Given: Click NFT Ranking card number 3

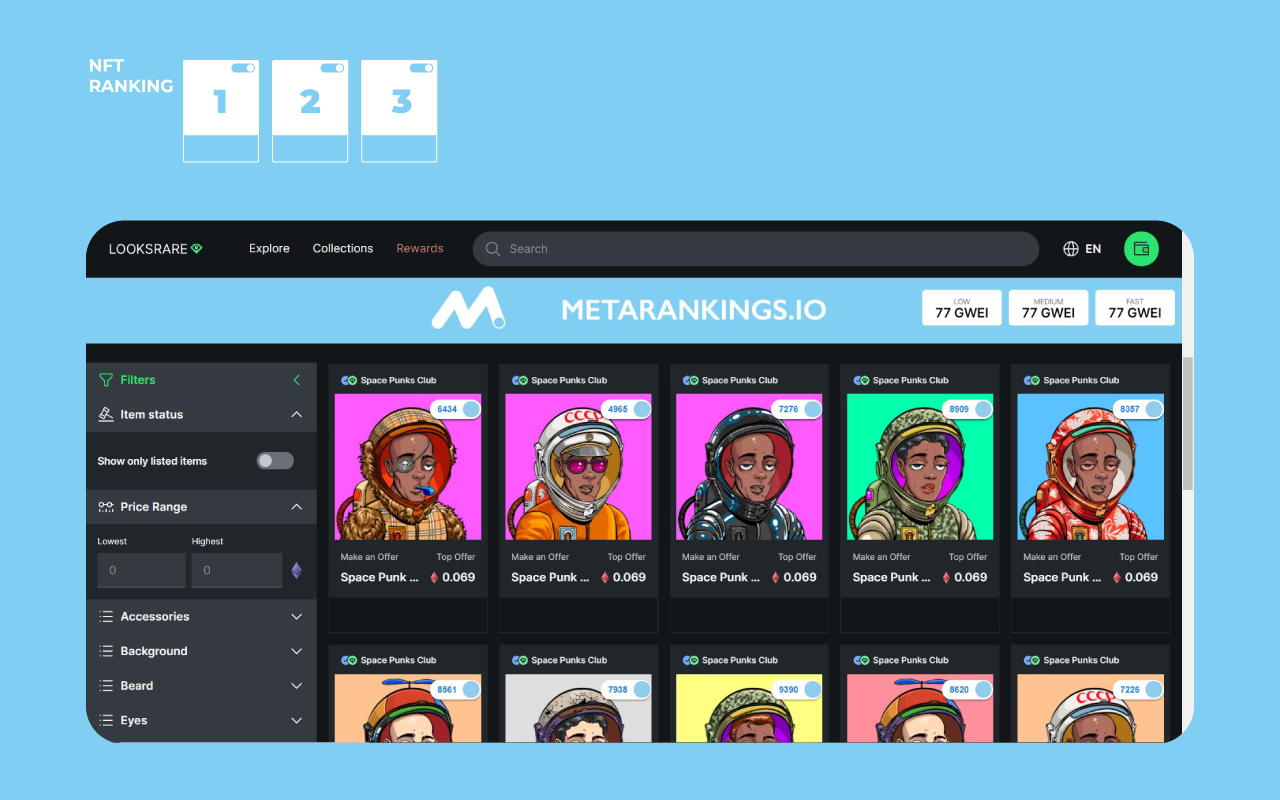Looking at the screenshot, I should 399,111.
